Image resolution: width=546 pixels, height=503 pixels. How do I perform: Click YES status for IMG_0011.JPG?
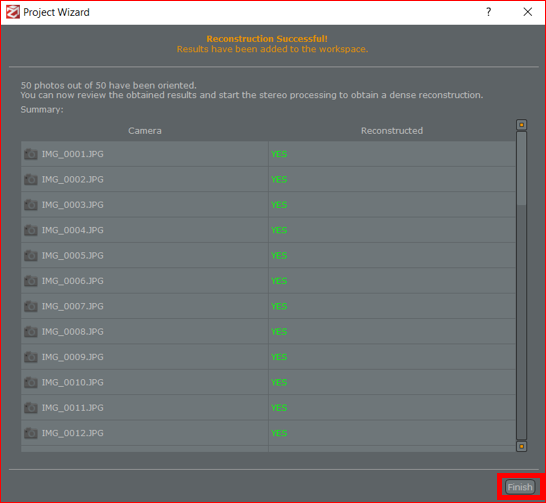pos(279,408)
